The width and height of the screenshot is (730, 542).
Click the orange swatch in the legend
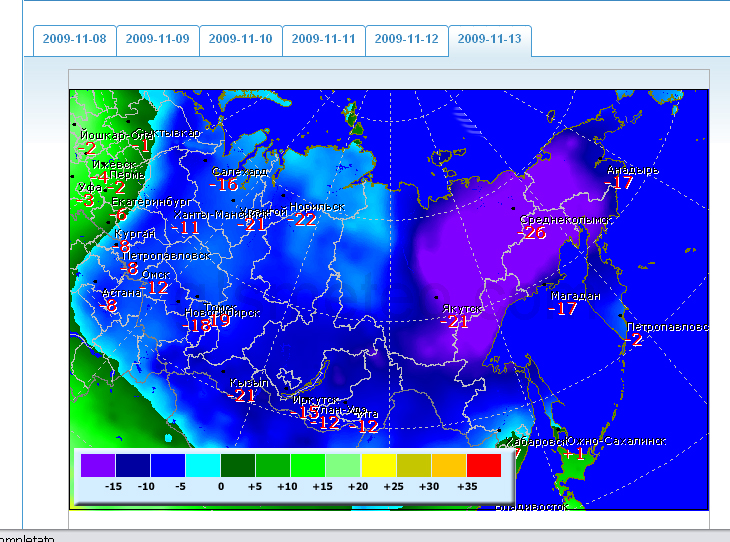click(x=448, y=465)
